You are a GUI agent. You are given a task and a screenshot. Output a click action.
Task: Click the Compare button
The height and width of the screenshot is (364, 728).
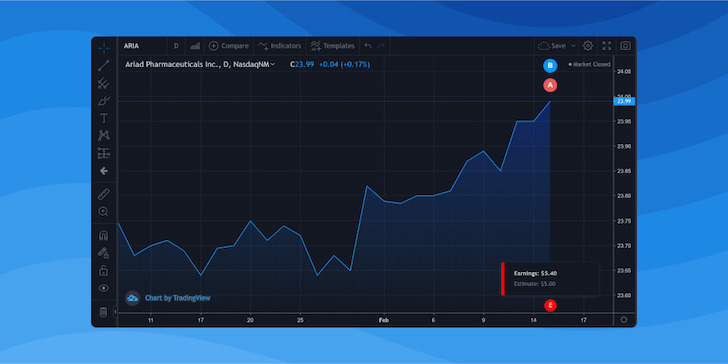229,46
